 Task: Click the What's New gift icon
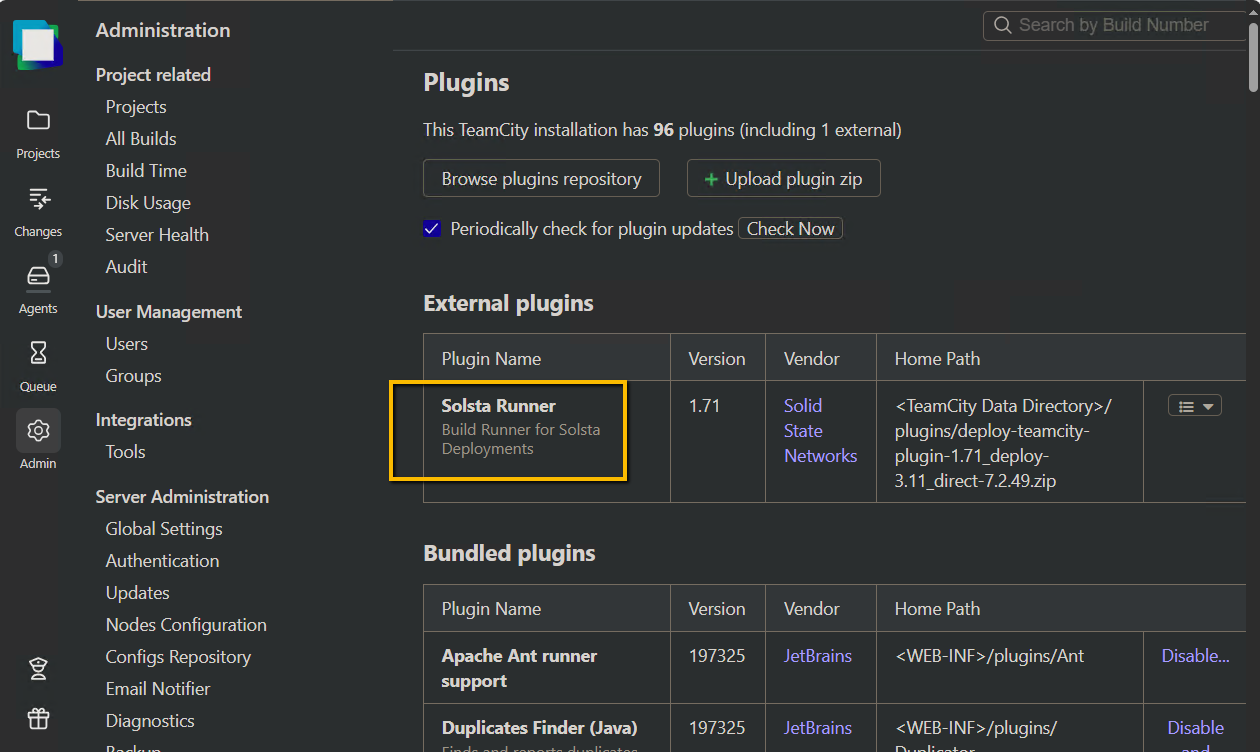coord(38,718)
